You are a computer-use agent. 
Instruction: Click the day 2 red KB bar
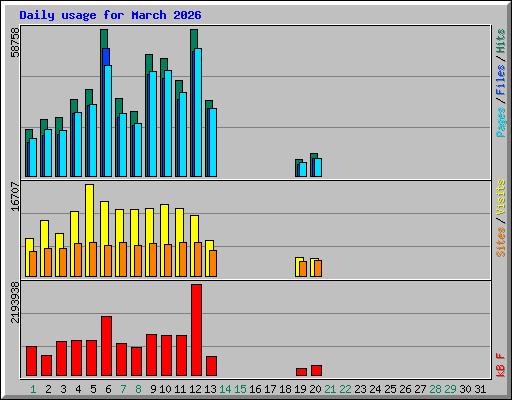46,366
